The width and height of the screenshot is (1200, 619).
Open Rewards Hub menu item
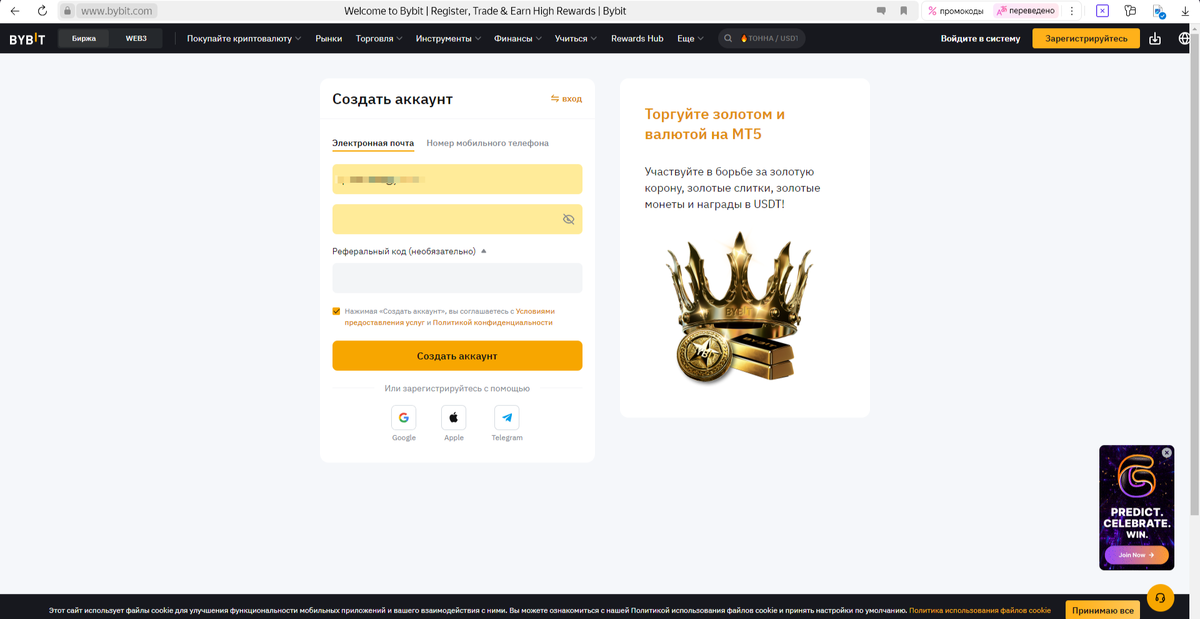coord(637,39)
